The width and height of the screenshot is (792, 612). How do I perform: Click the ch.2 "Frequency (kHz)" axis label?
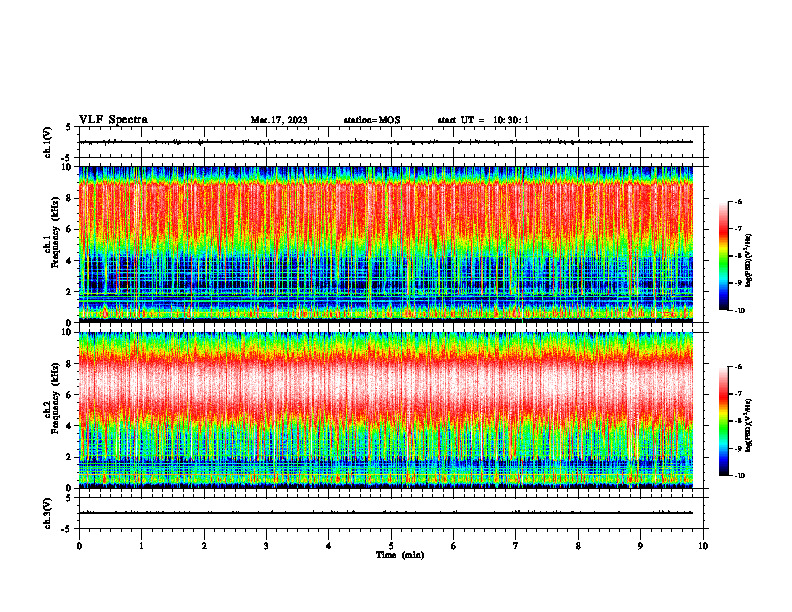(x=54, y=397)
